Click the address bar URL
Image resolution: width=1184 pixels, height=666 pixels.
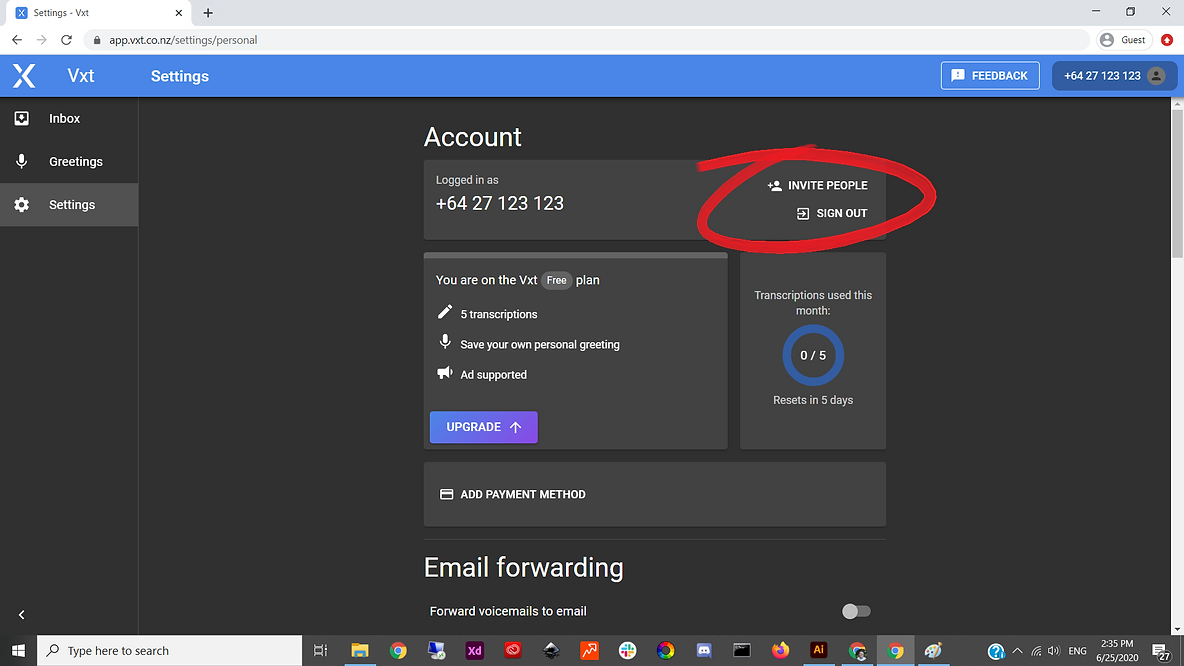click(x=183, y=40)
